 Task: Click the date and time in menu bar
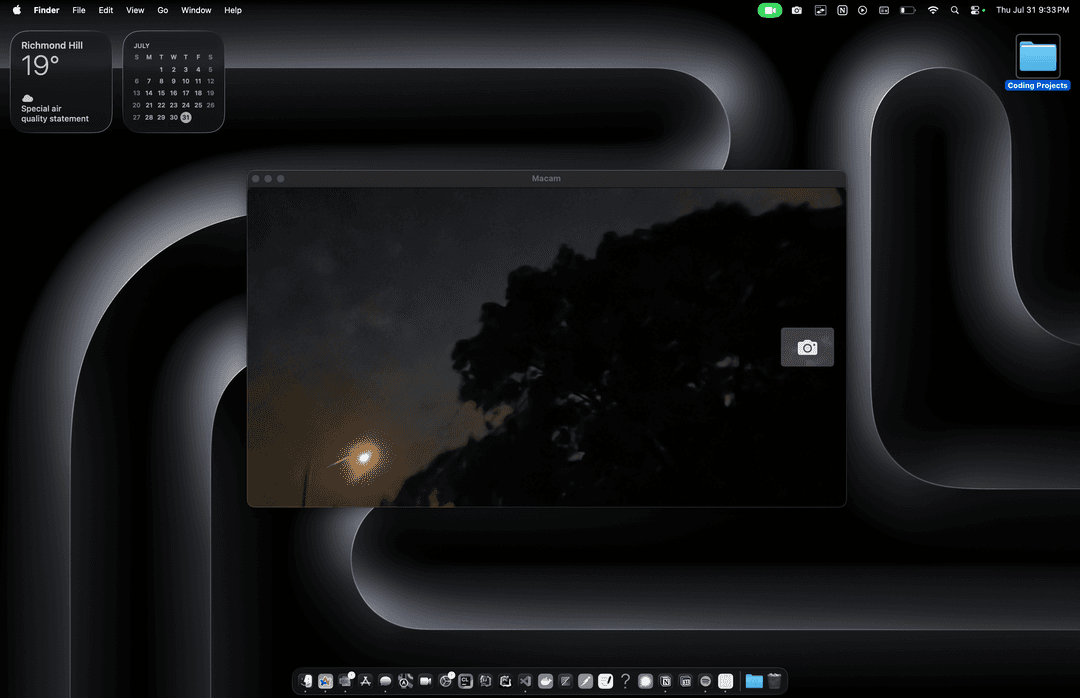[x=1032, y=10]
